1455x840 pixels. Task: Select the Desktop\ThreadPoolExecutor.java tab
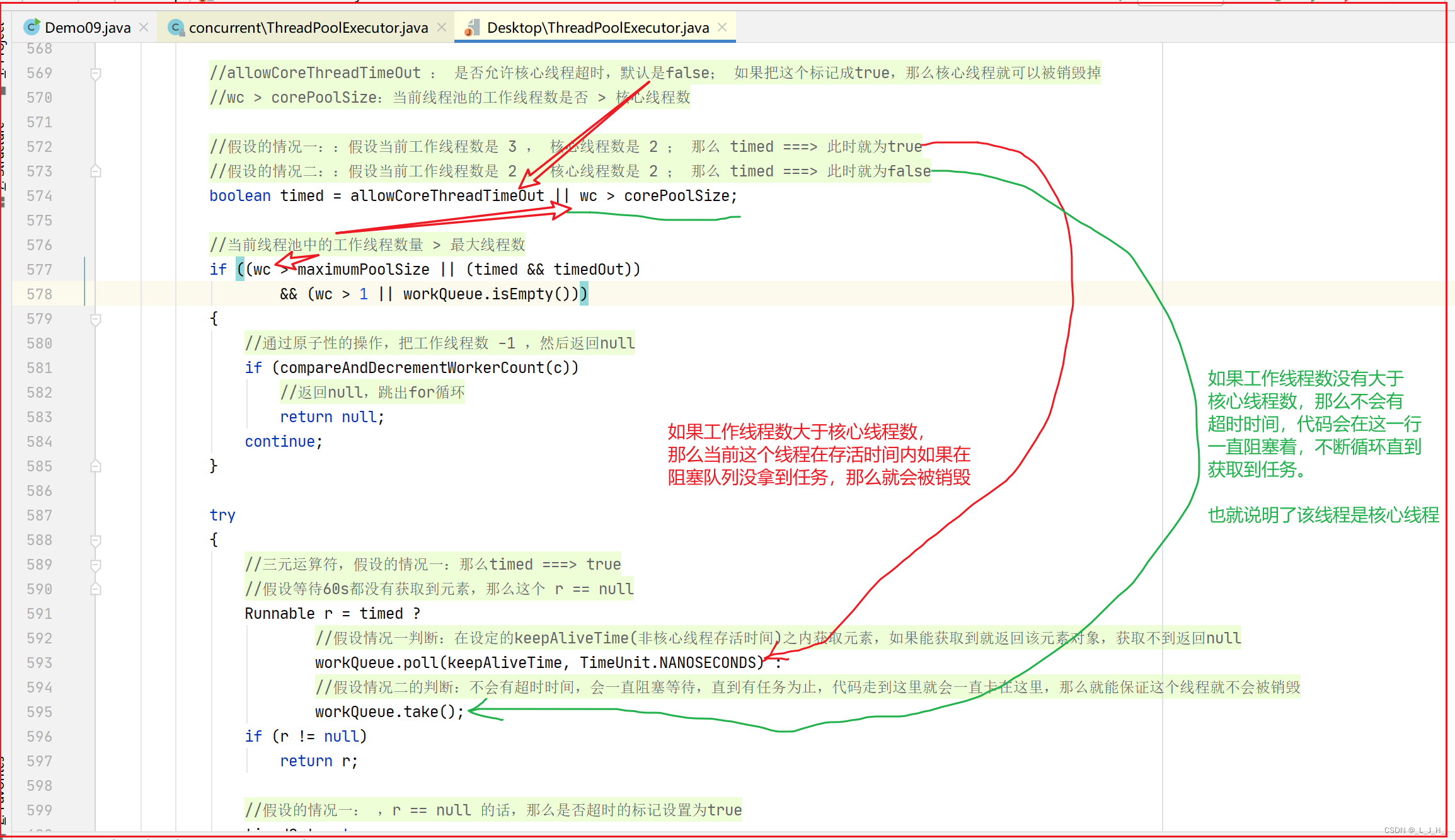(x=598, y=28)
